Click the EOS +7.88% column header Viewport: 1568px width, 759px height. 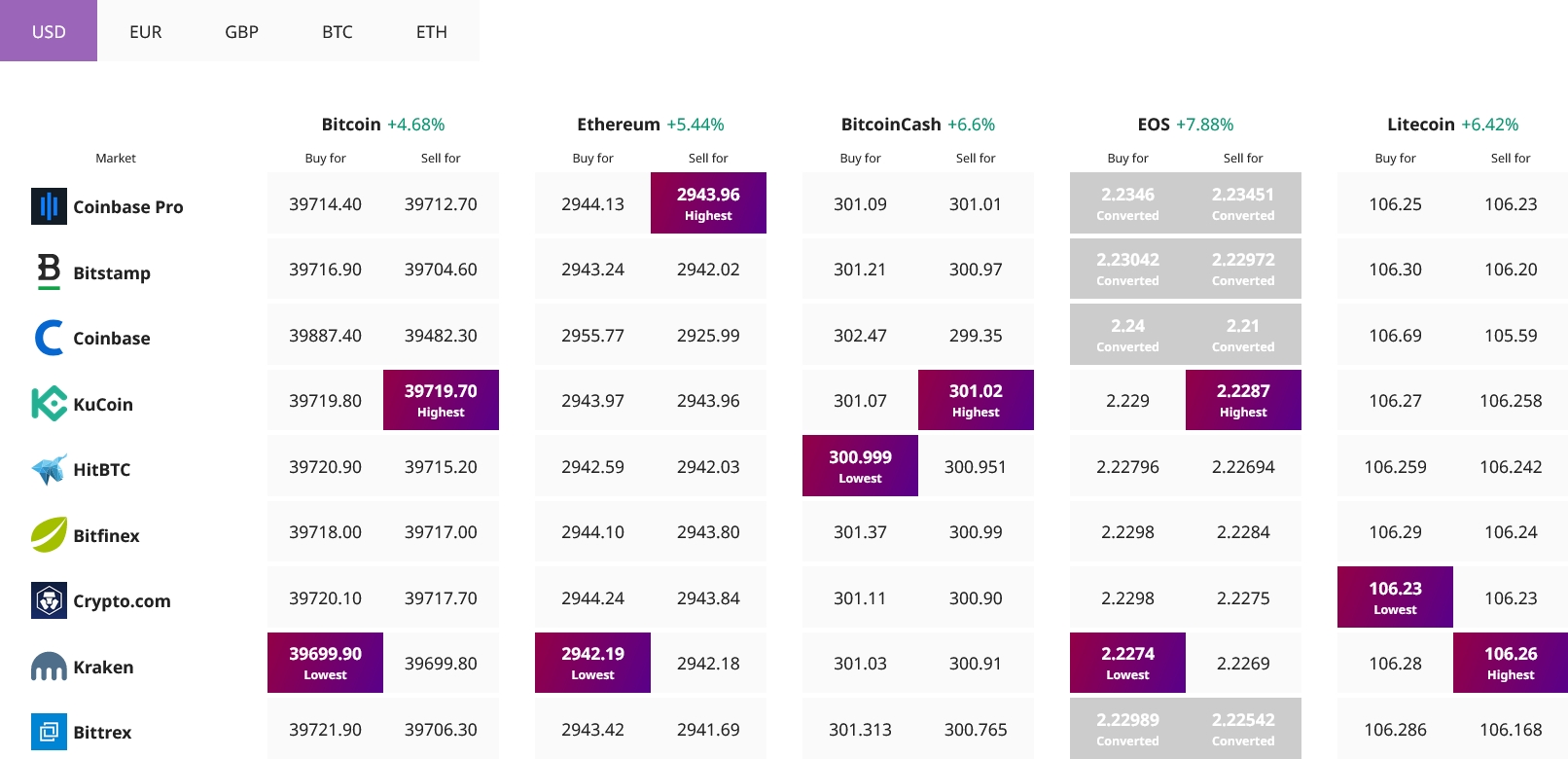(x=1186, y=125)
